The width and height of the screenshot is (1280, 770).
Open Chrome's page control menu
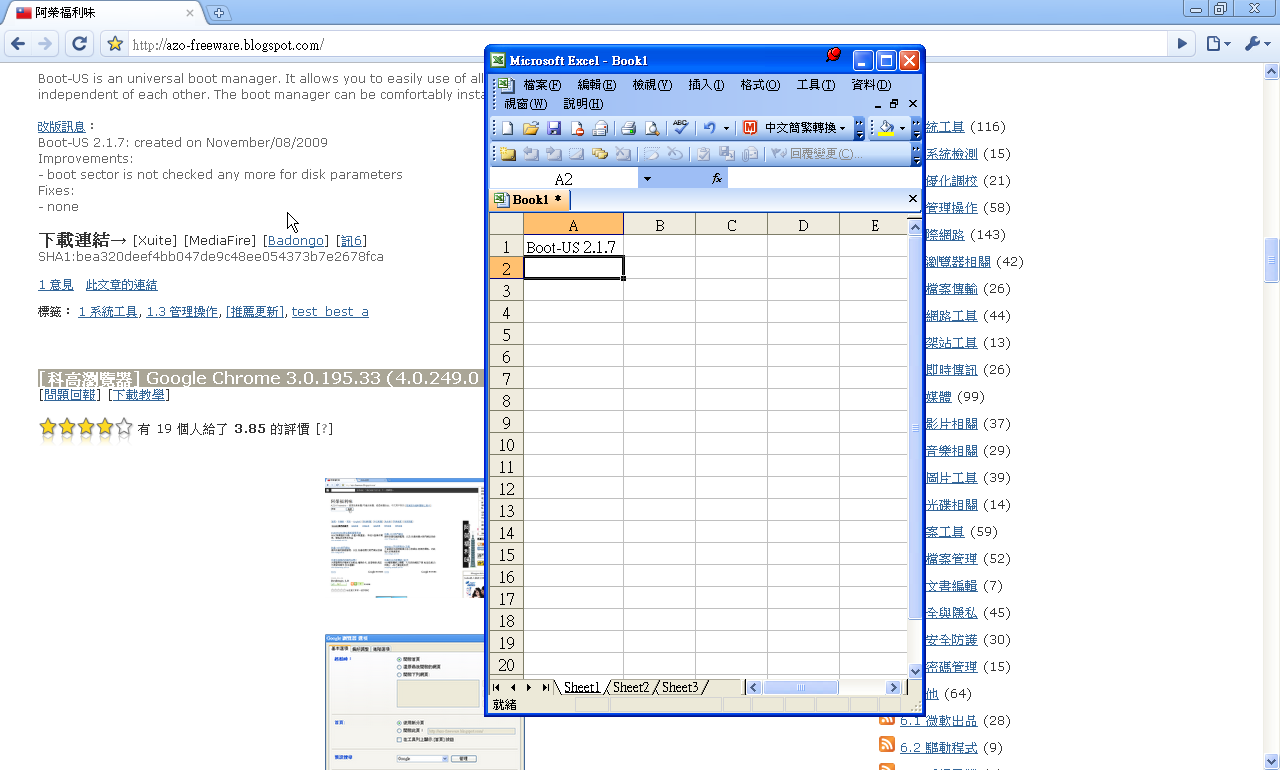[1216, 44]
